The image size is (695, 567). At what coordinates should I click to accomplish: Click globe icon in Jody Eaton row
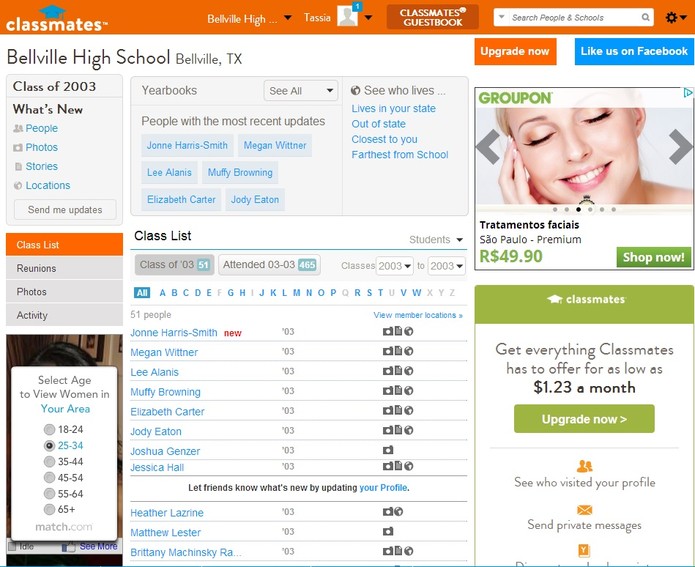tap(409, 430)
